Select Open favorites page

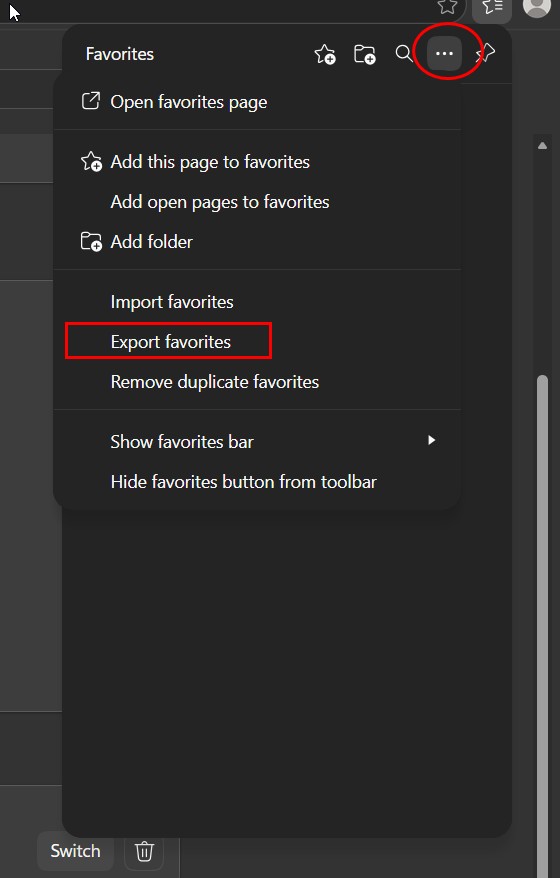257,102
